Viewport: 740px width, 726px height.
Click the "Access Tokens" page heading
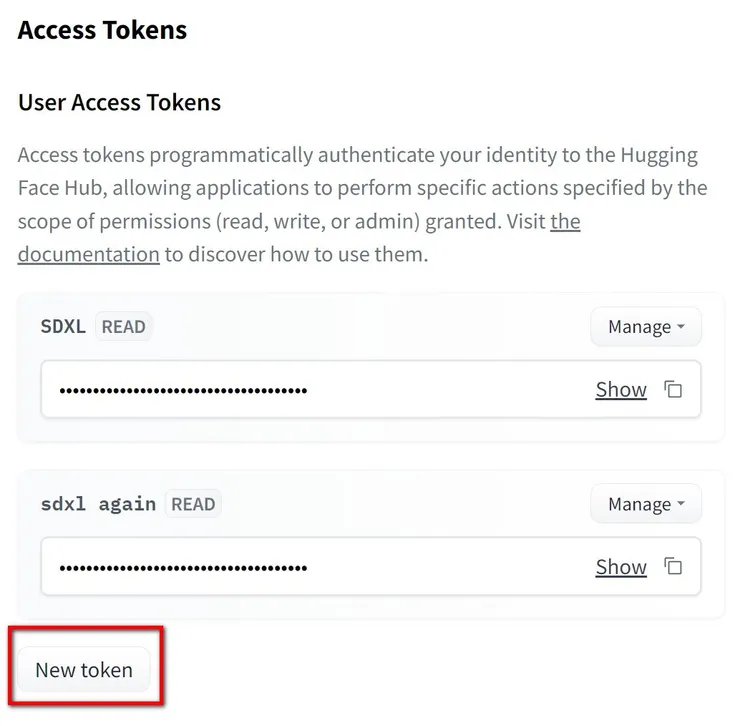pyautogui.click(x=102, y=30)
